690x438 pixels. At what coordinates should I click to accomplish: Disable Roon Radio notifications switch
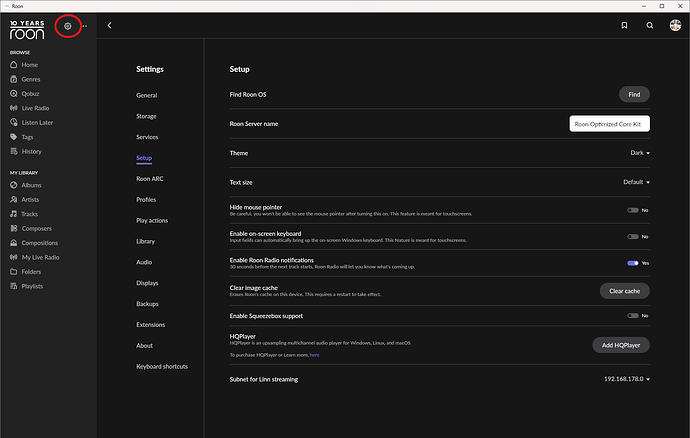click(x=633, y=263)
